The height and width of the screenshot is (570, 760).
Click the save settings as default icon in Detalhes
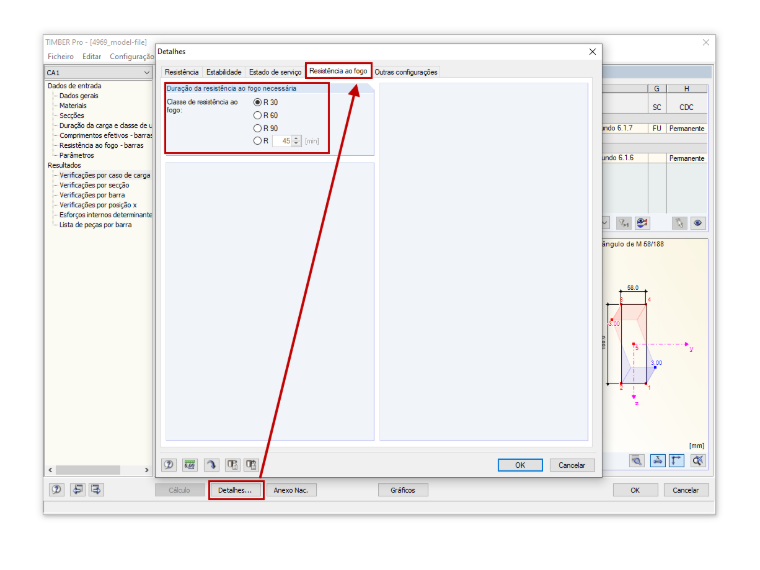tap(251, 465)
